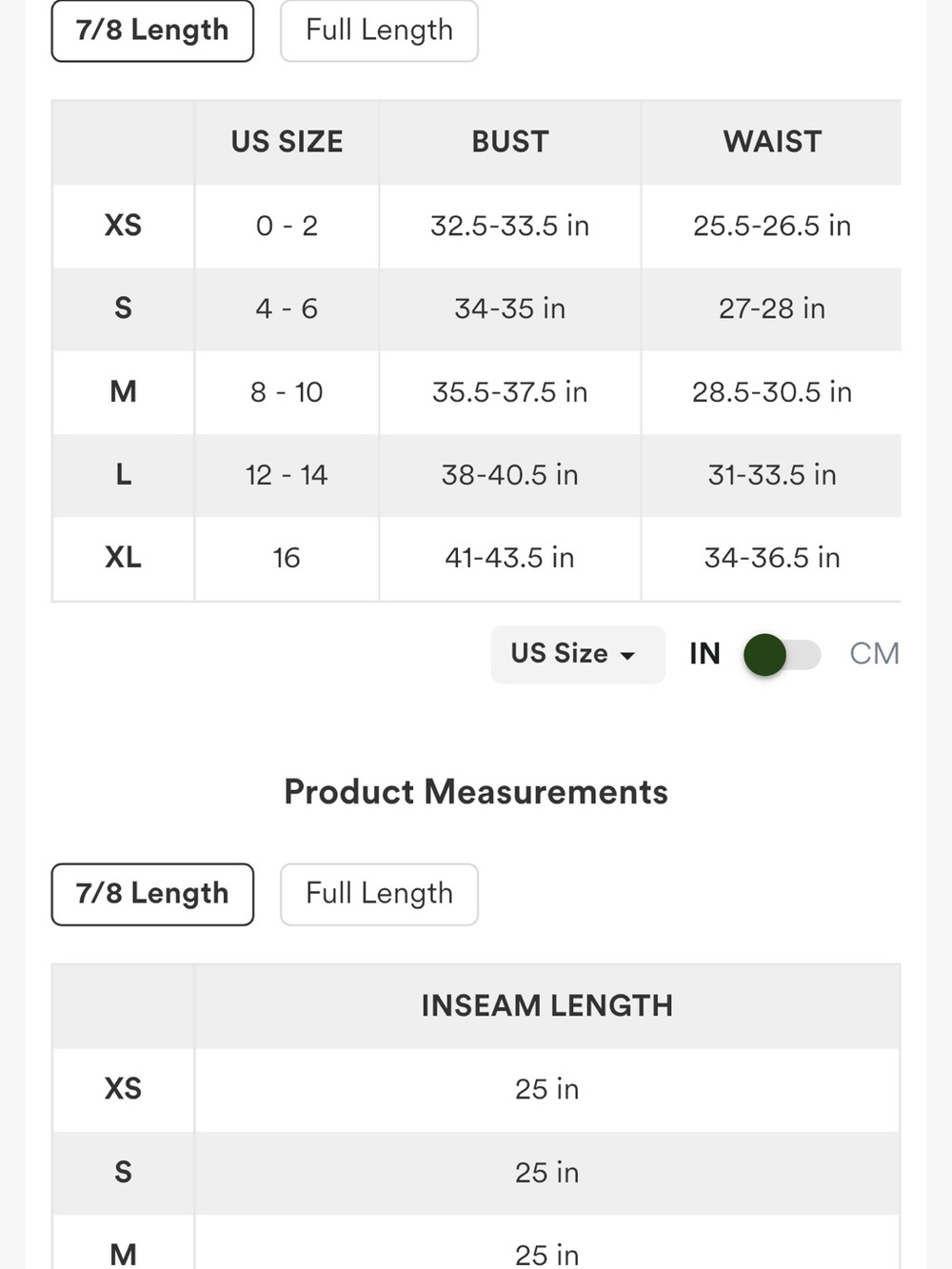Click the L waist 31-33.5 in cell
The width and height of the screenshot is (952, 1269).
pos(771,475)
